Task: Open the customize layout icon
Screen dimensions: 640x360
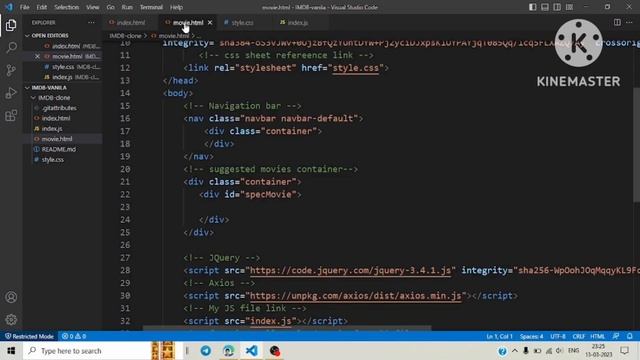Action: click(x=569, y=7)
